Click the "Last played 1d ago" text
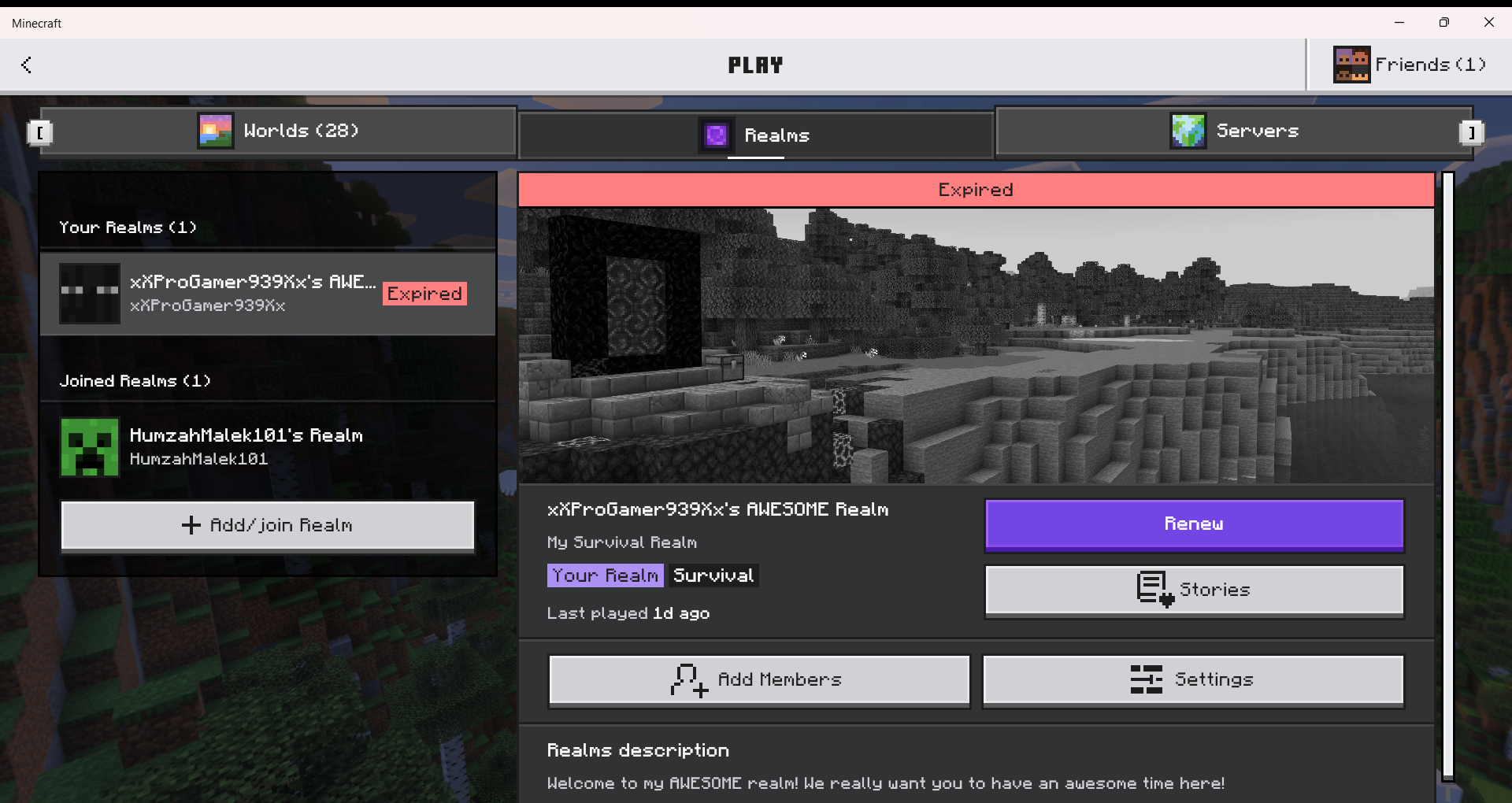The width and height of the screenshot is (1512, 803). (x=628, y=613)
